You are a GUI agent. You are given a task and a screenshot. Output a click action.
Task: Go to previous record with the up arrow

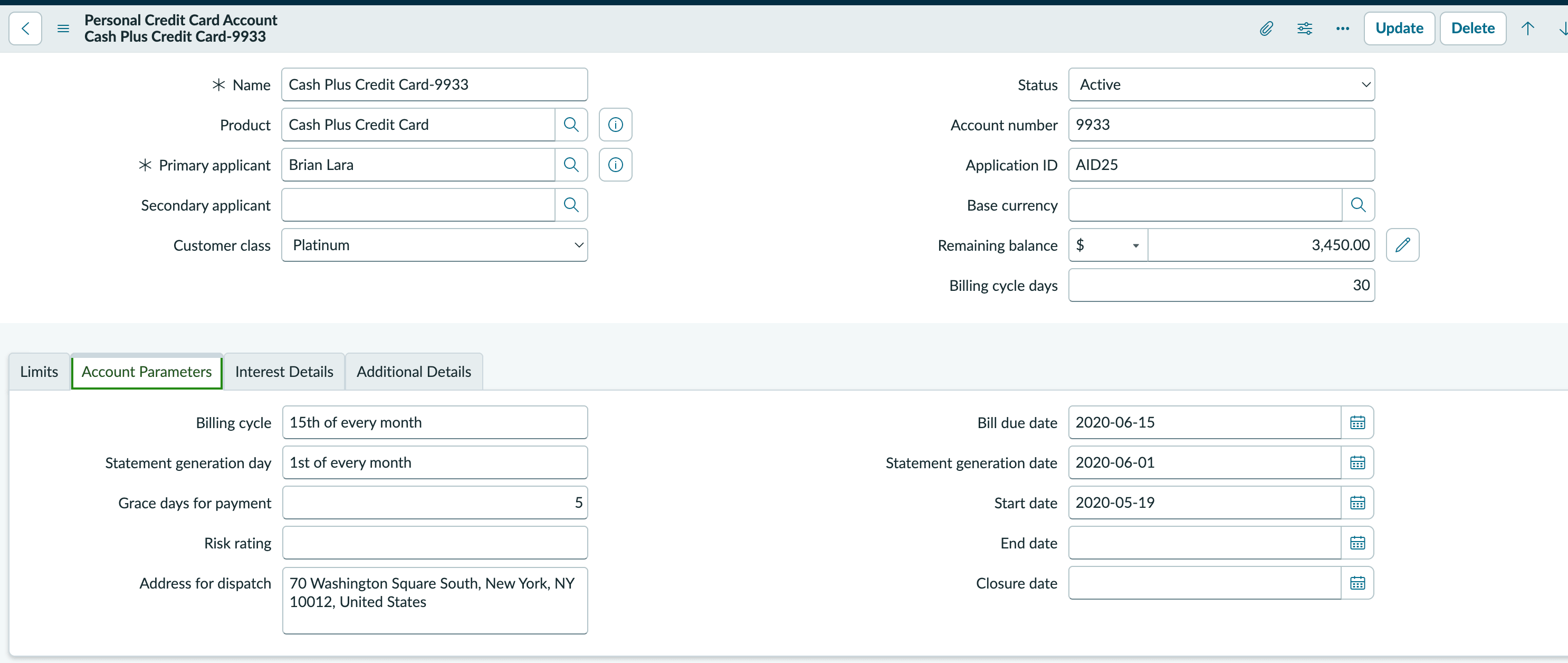(1527, 29)
